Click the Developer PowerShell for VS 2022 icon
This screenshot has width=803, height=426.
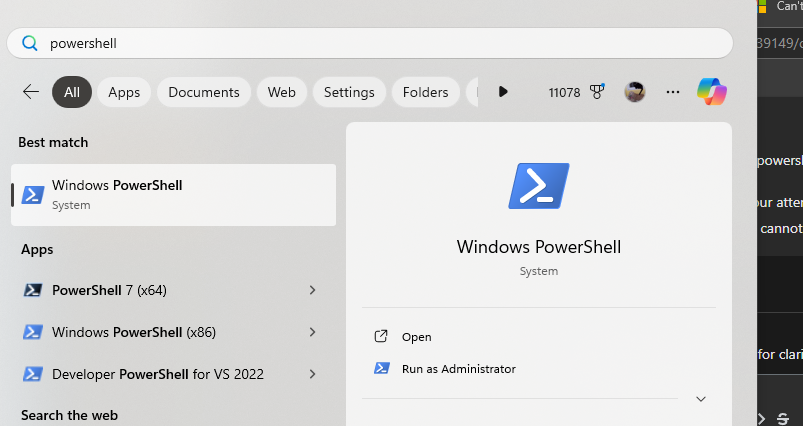click(x=33, y=374)
